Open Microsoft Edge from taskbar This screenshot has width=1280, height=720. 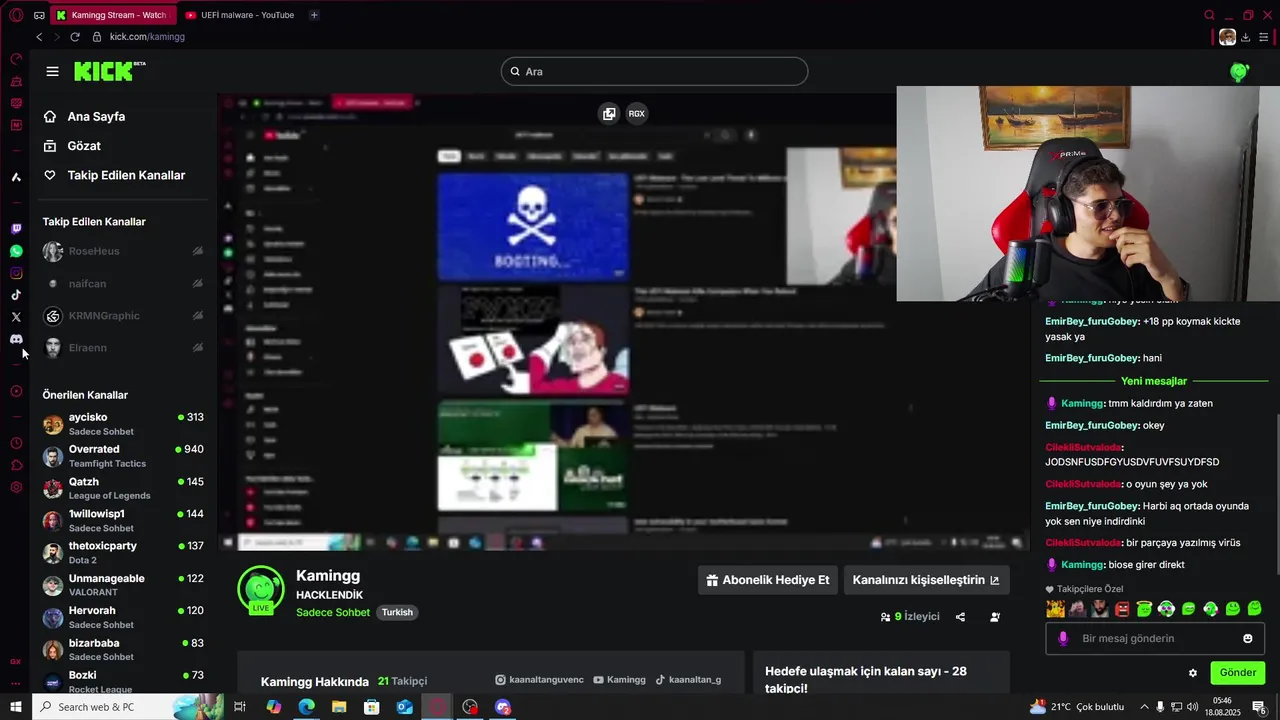click(x=306, y=707)
